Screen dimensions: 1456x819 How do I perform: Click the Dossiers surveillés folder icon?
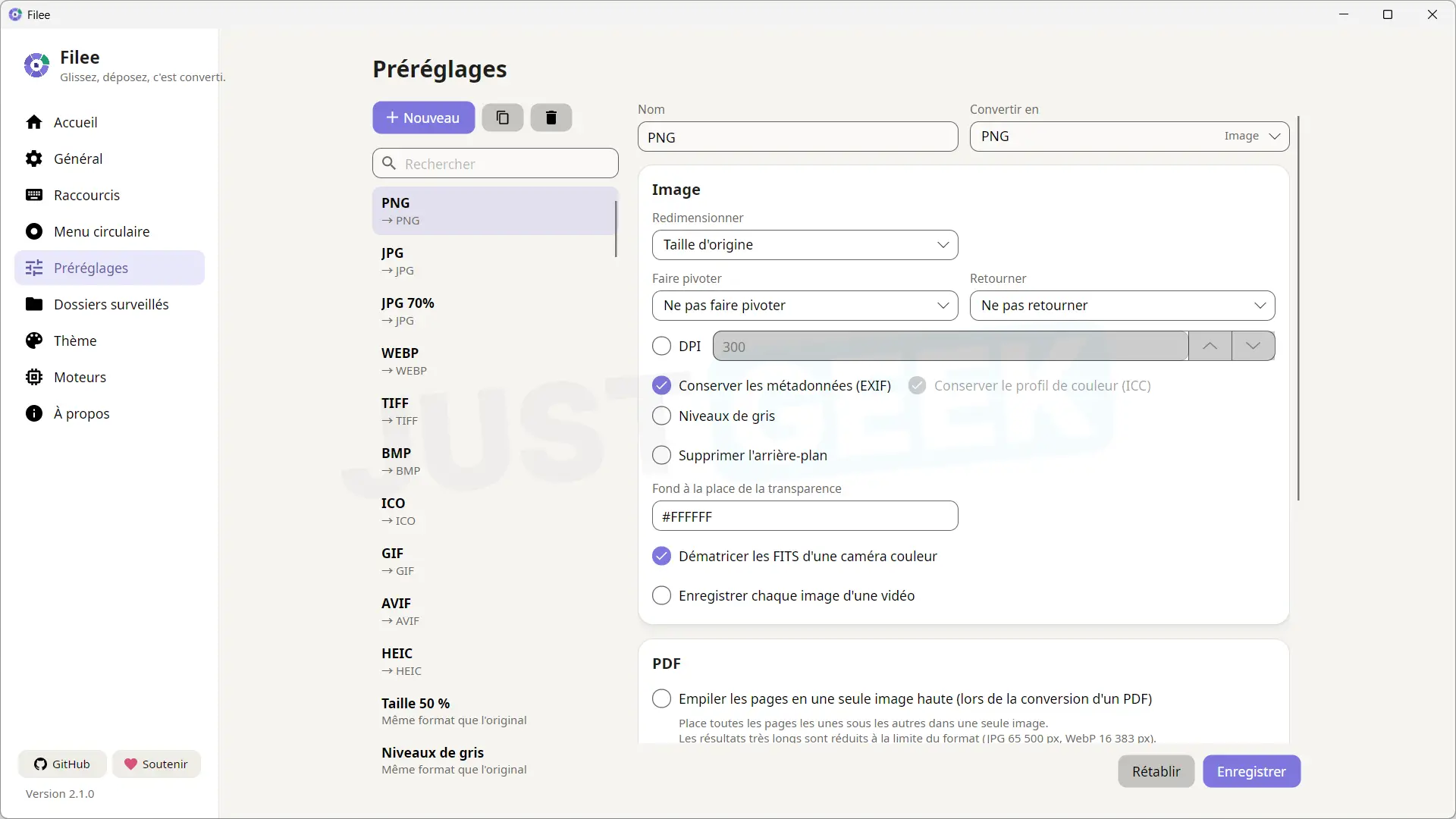(34, 304)
